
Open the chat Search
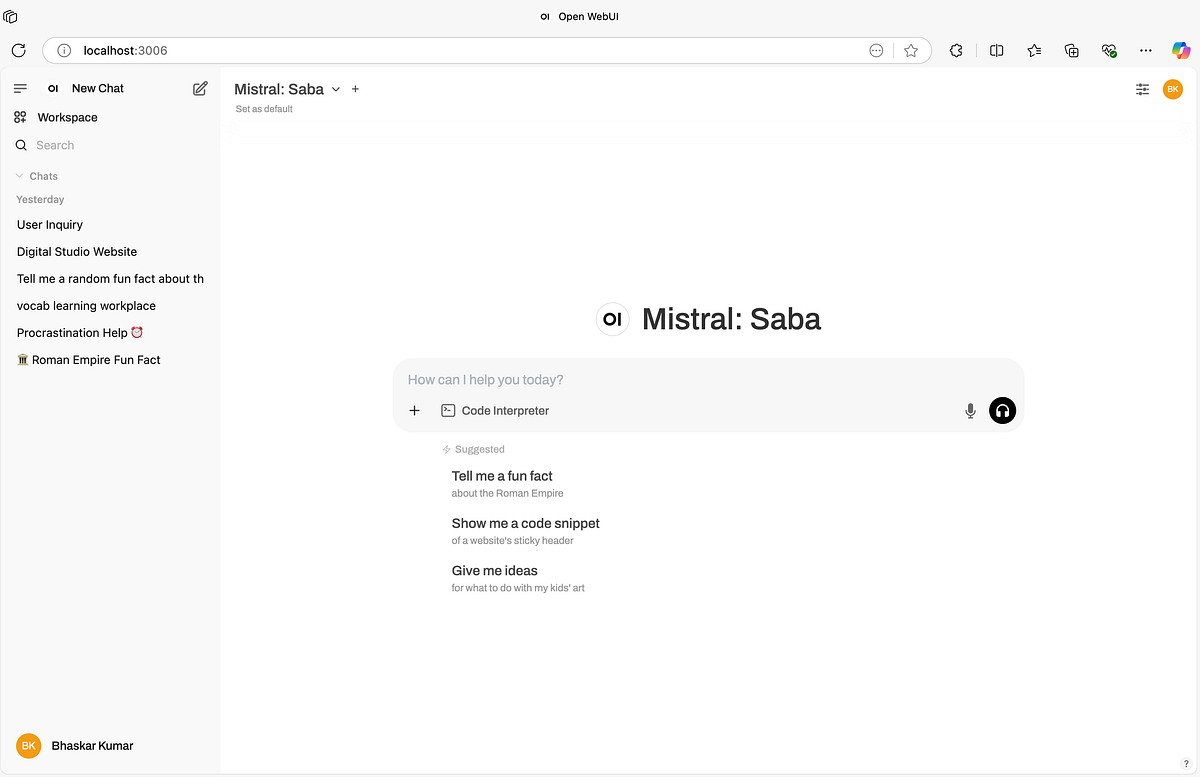[x=55, y=145]
